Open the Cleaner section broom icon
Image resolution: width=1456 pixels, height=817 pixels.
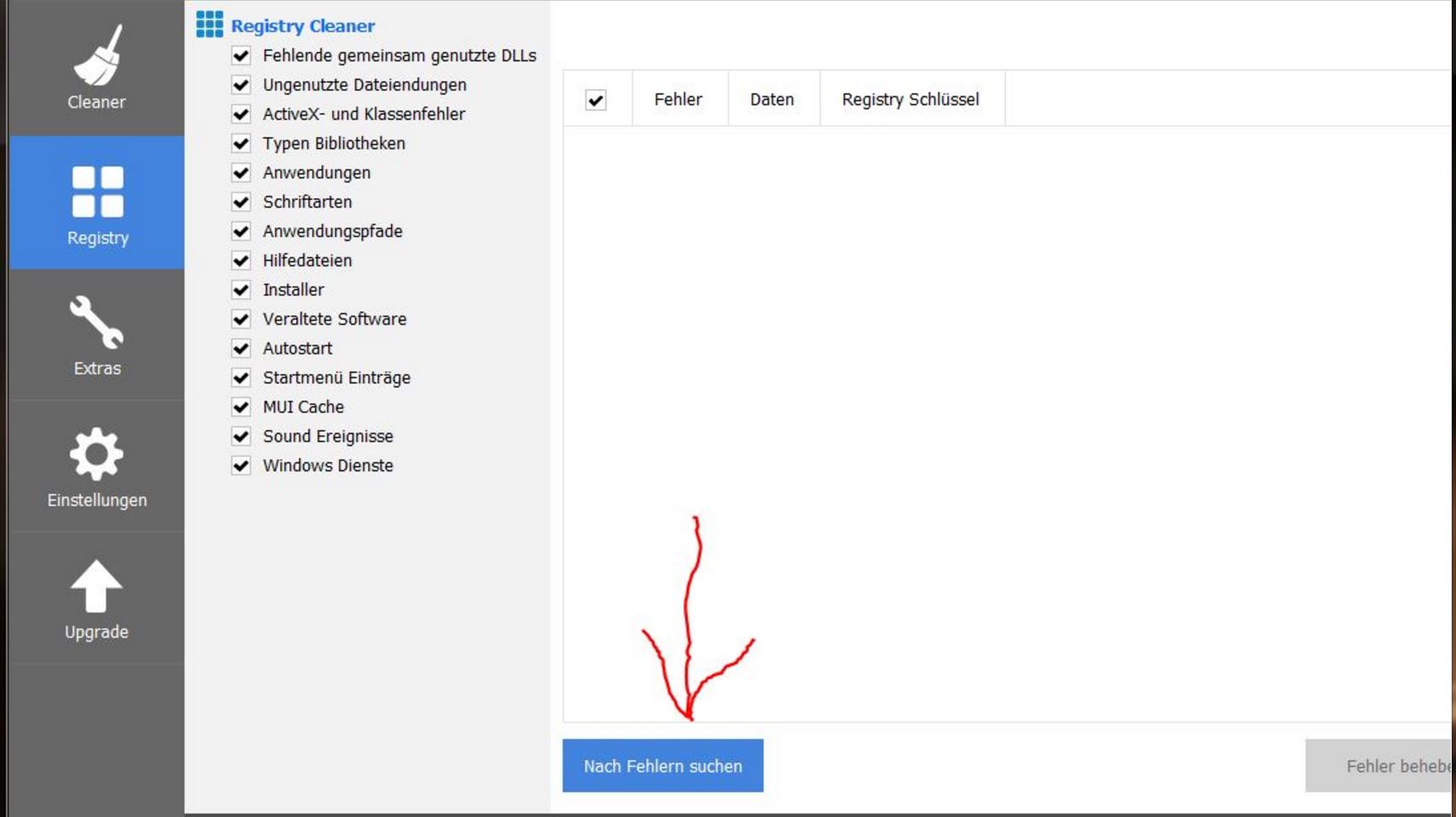[98, 55]
